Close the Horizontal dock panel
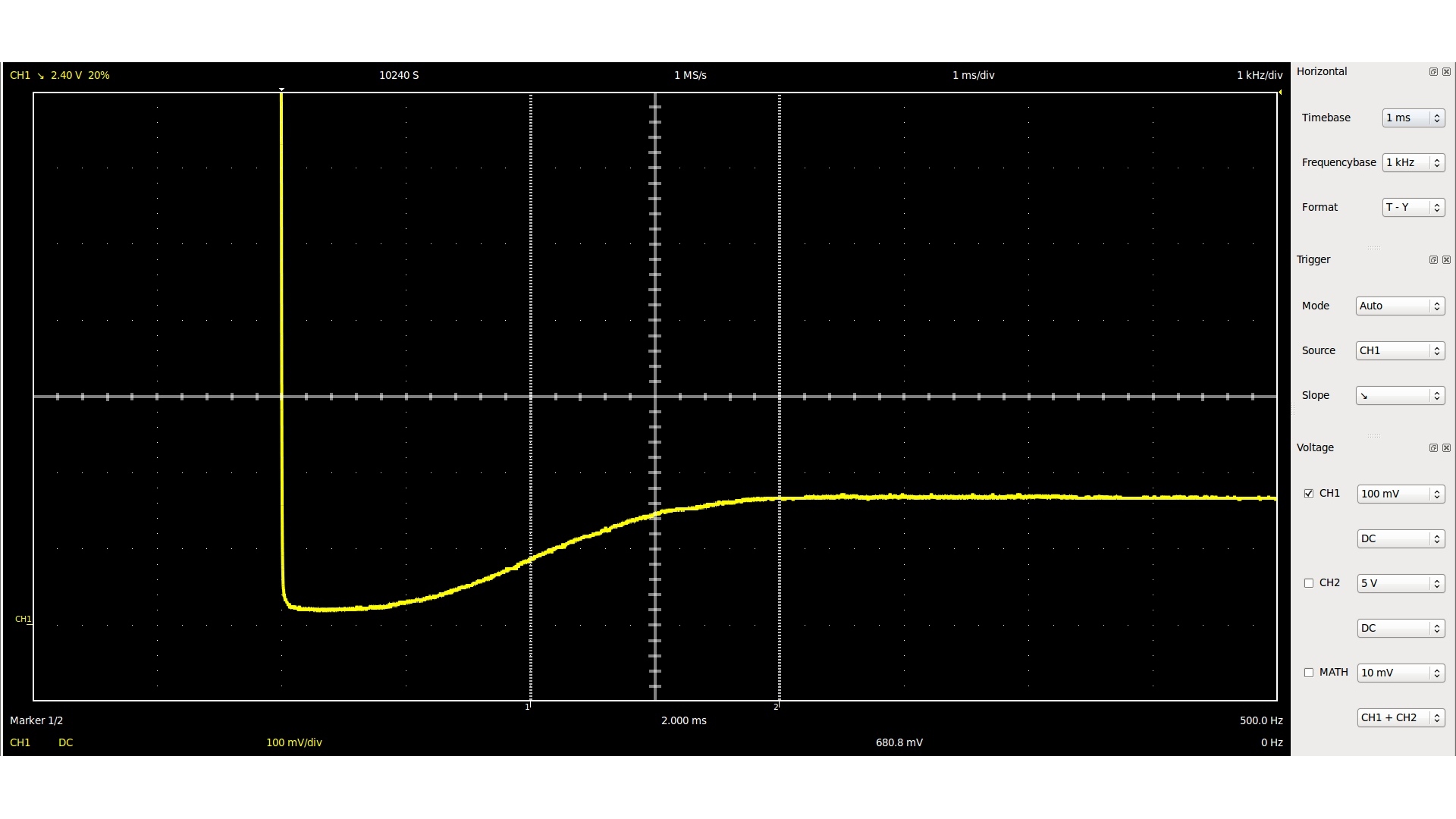 [x=1446, y=72]
